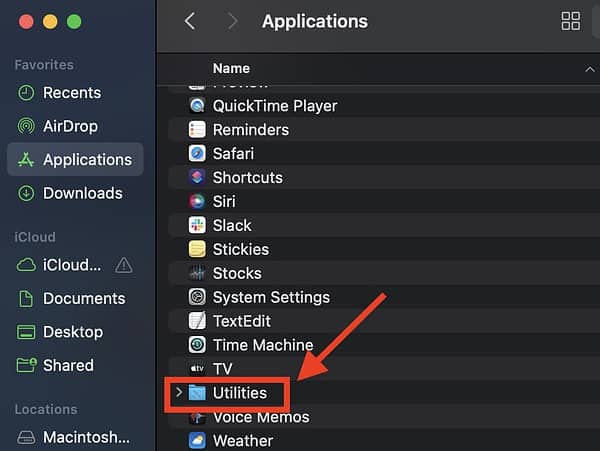Click the Reminders app icon
Screen dimensions: 600x451
click(x=197, y=130)
